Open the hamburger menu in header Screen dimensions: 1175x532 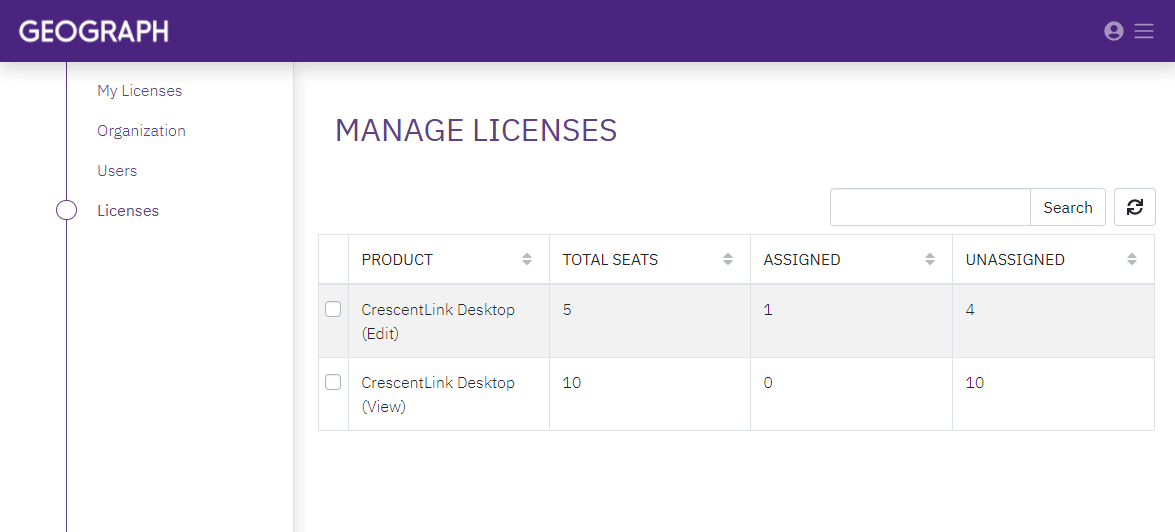pos(1144,31)
